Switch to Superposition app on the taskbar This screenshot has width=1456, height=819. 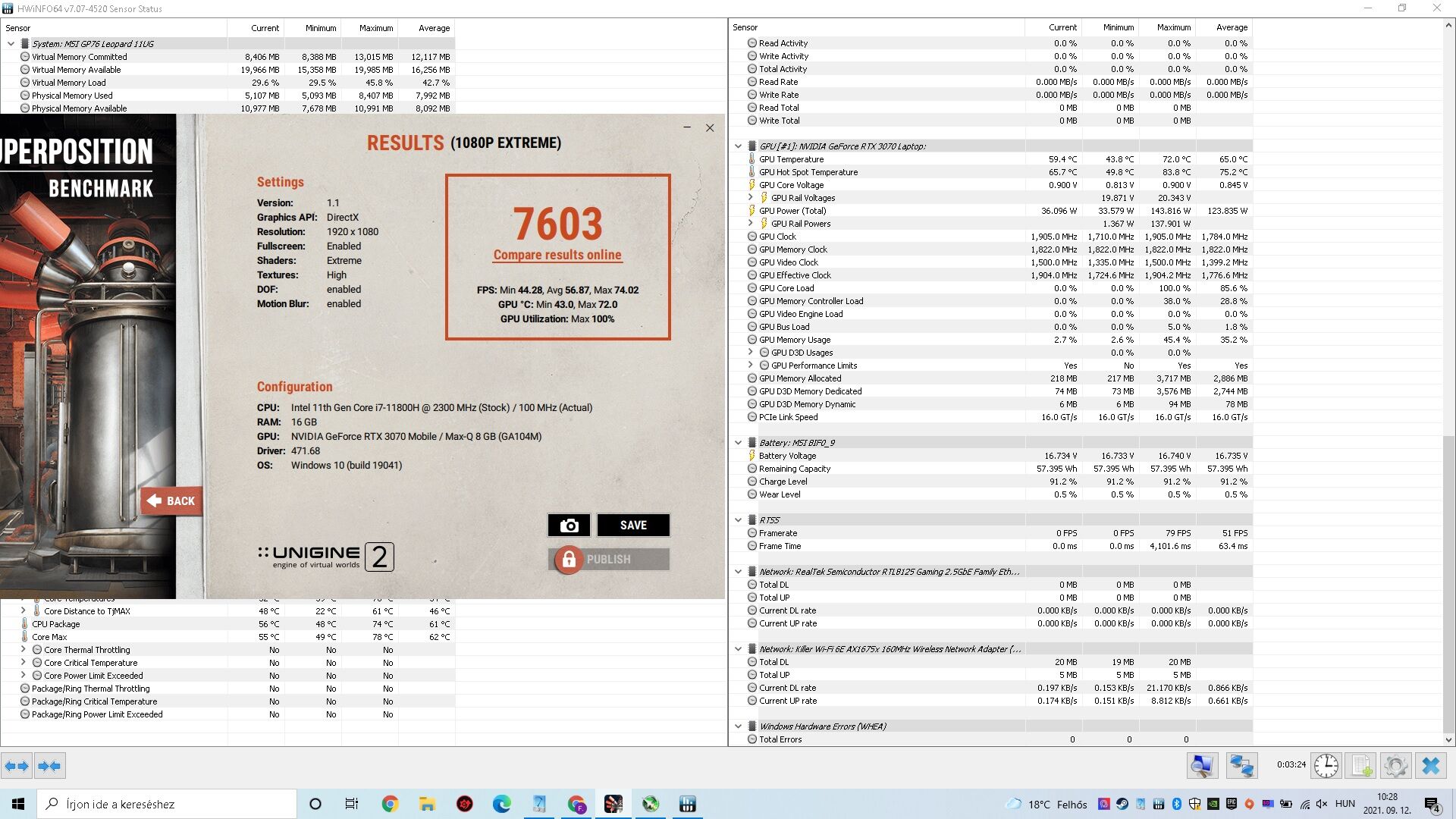pyautogui.click(x=613, y=804)
